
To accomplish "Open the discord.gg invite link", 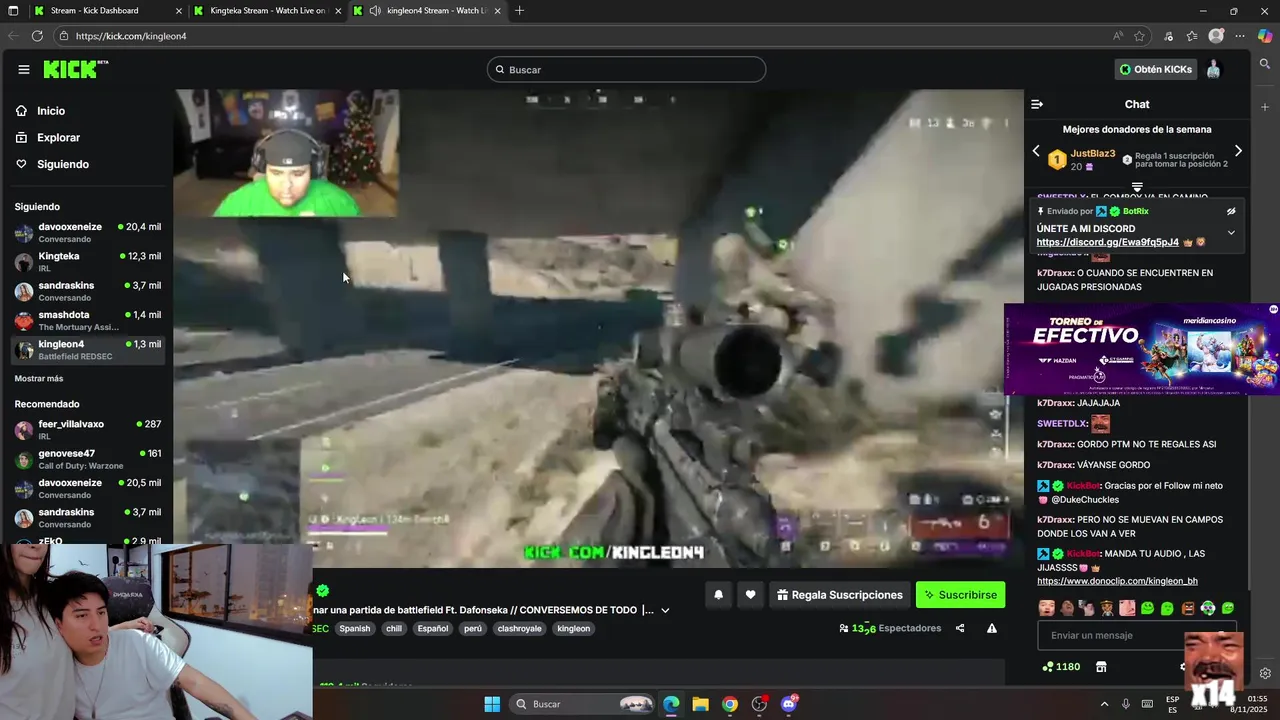I will (1107, 243).
